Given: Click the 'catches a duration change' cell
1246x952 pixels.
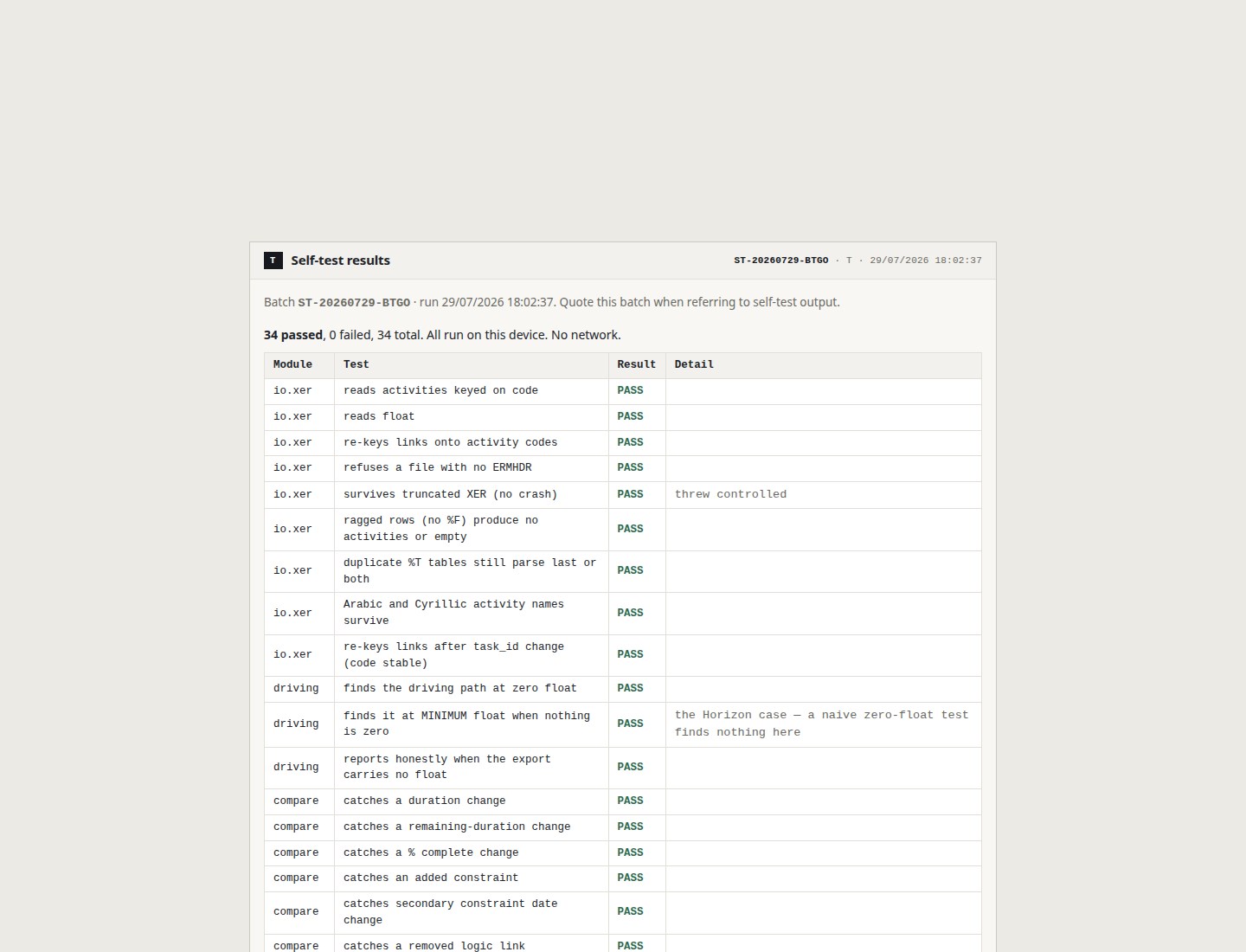Looking at the screenshot, I should (472, 801).
